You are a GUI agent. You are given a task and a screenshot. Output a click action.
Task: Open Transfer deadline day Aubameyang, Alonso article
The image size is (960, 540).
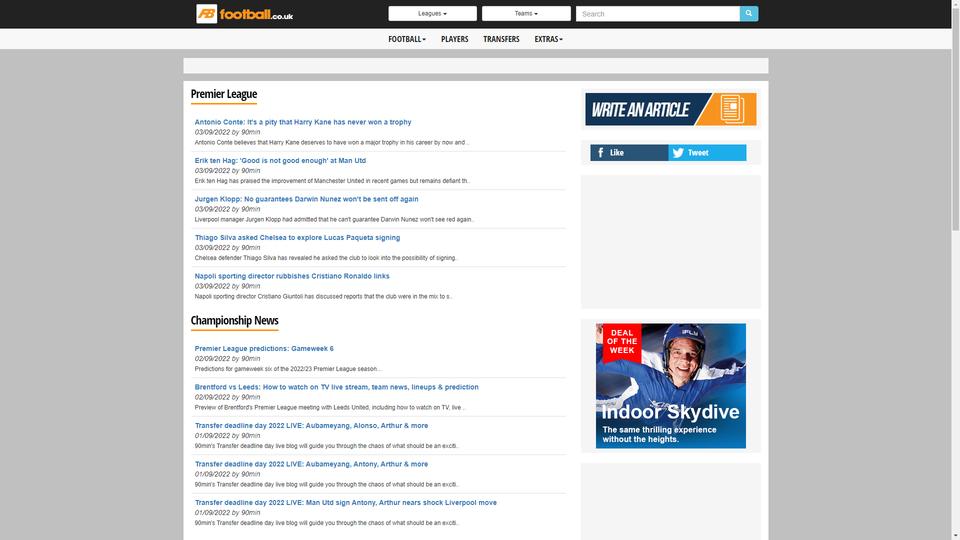(x=312, y=426)
